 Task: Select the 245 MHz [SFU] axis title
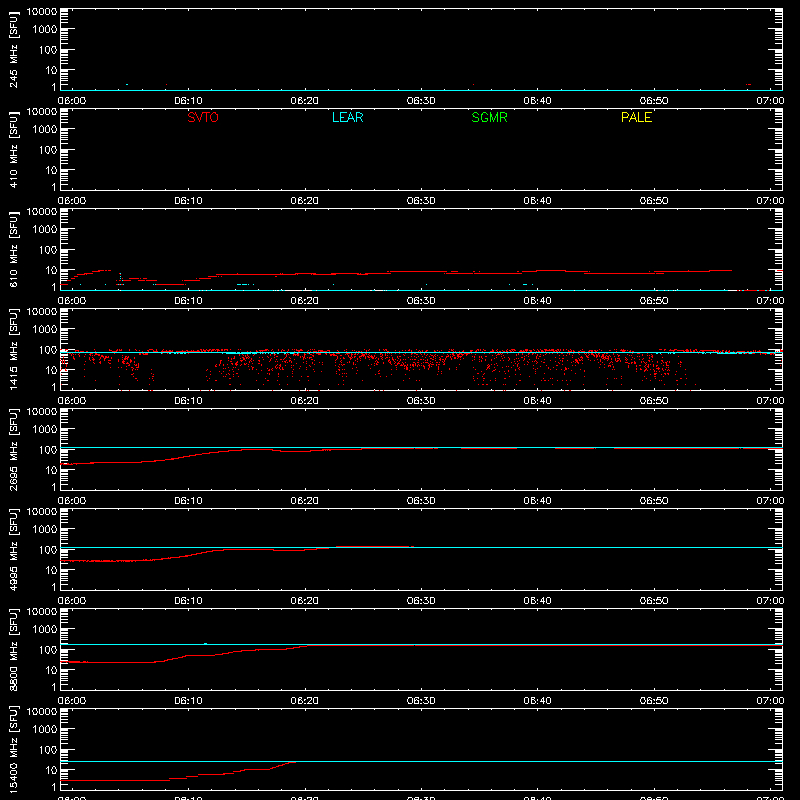tap(13, 49)
